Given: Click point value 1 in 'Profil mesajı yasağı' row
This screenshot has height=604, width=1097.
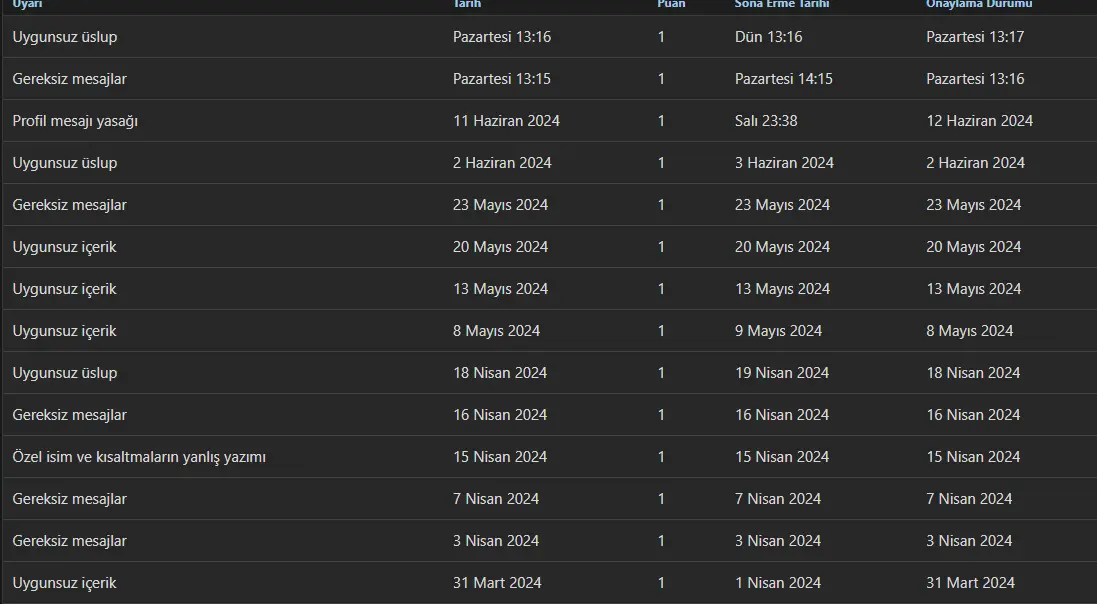Looking at the screenshot, I should point(661,121).
